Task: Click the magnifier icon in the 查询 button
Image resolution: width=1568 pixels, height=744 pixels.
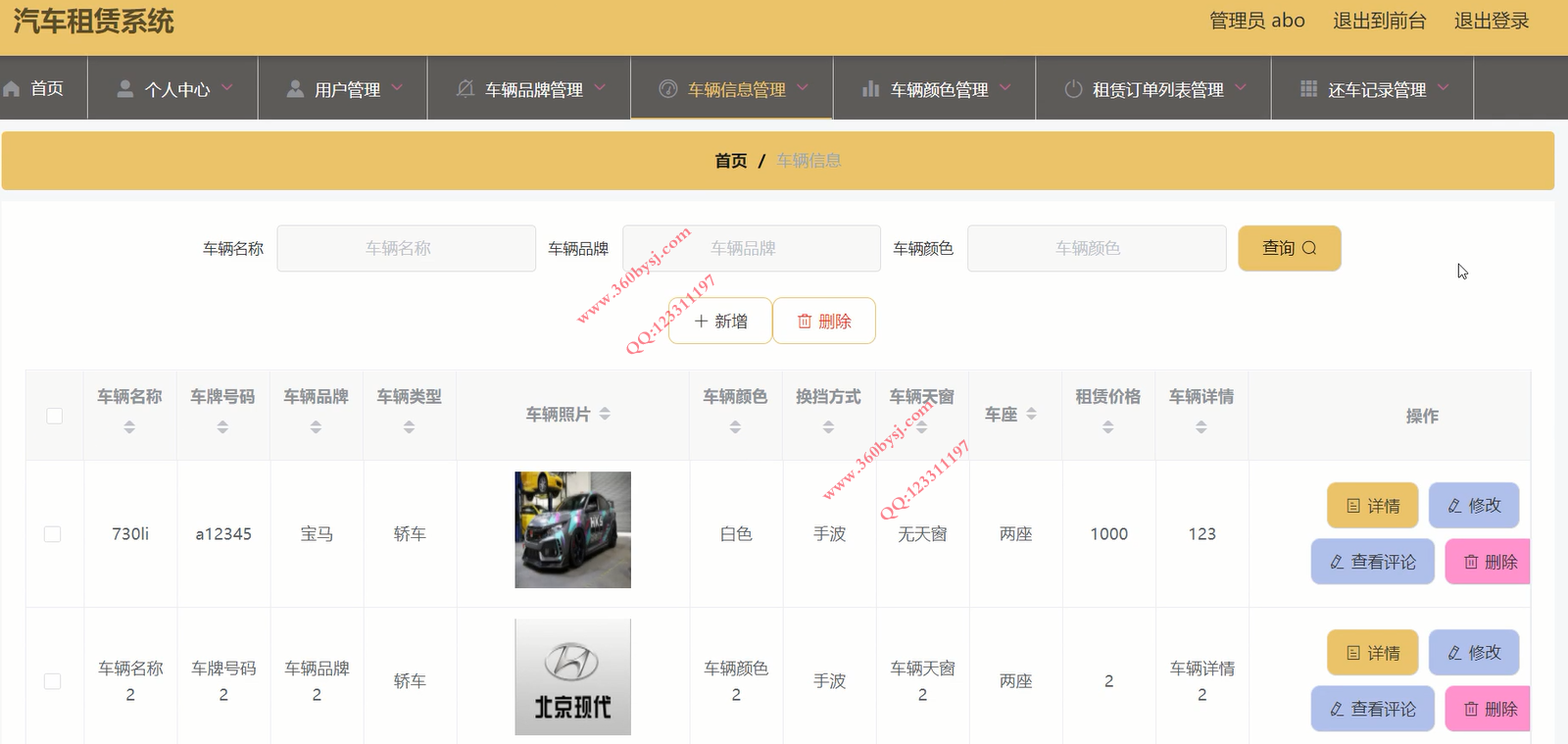Action: click(1309, 248)
